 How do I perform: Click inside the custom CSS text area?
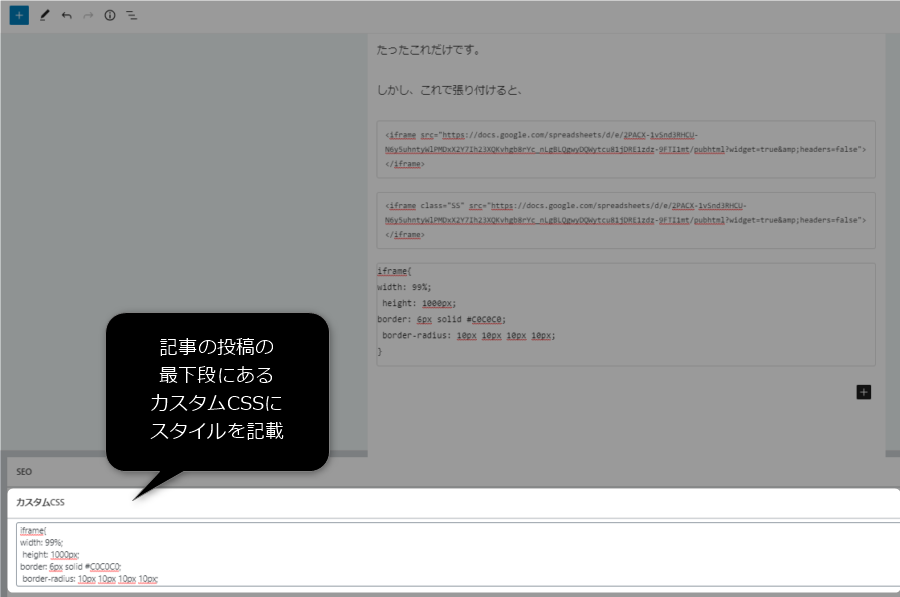click(458, 554)
